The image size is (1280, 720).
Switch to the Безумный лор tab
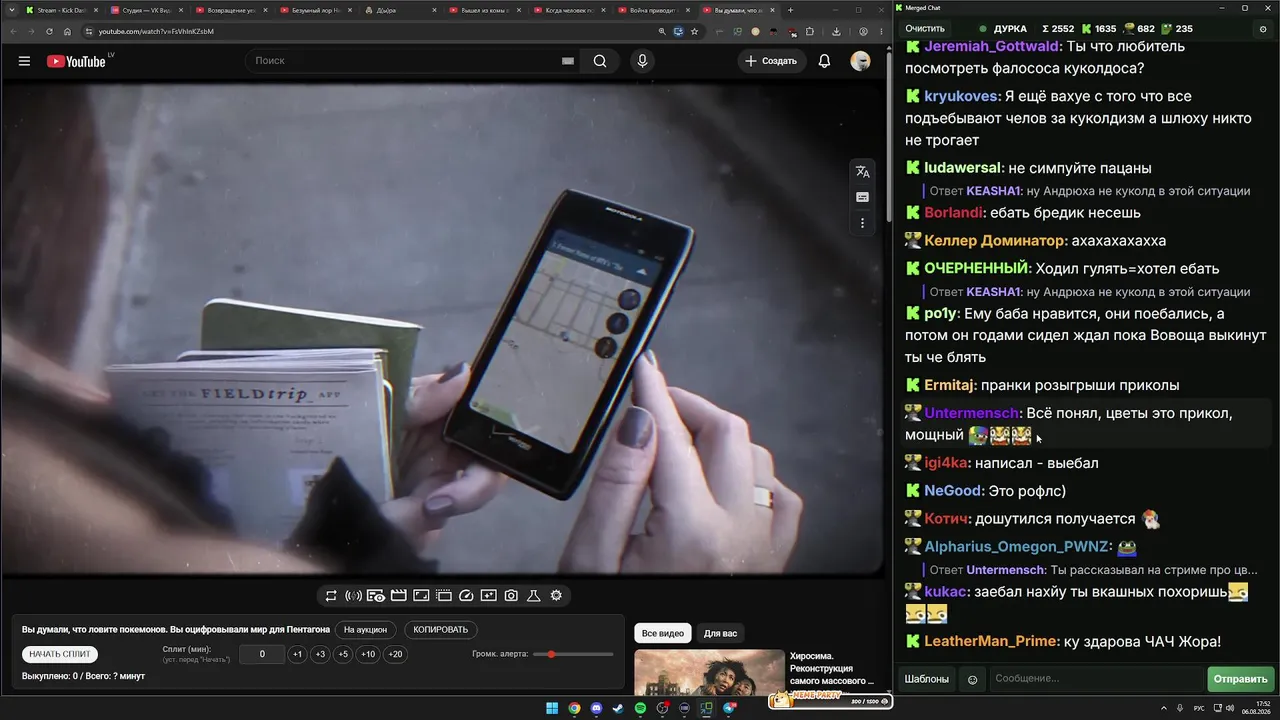tap(316, 10)
